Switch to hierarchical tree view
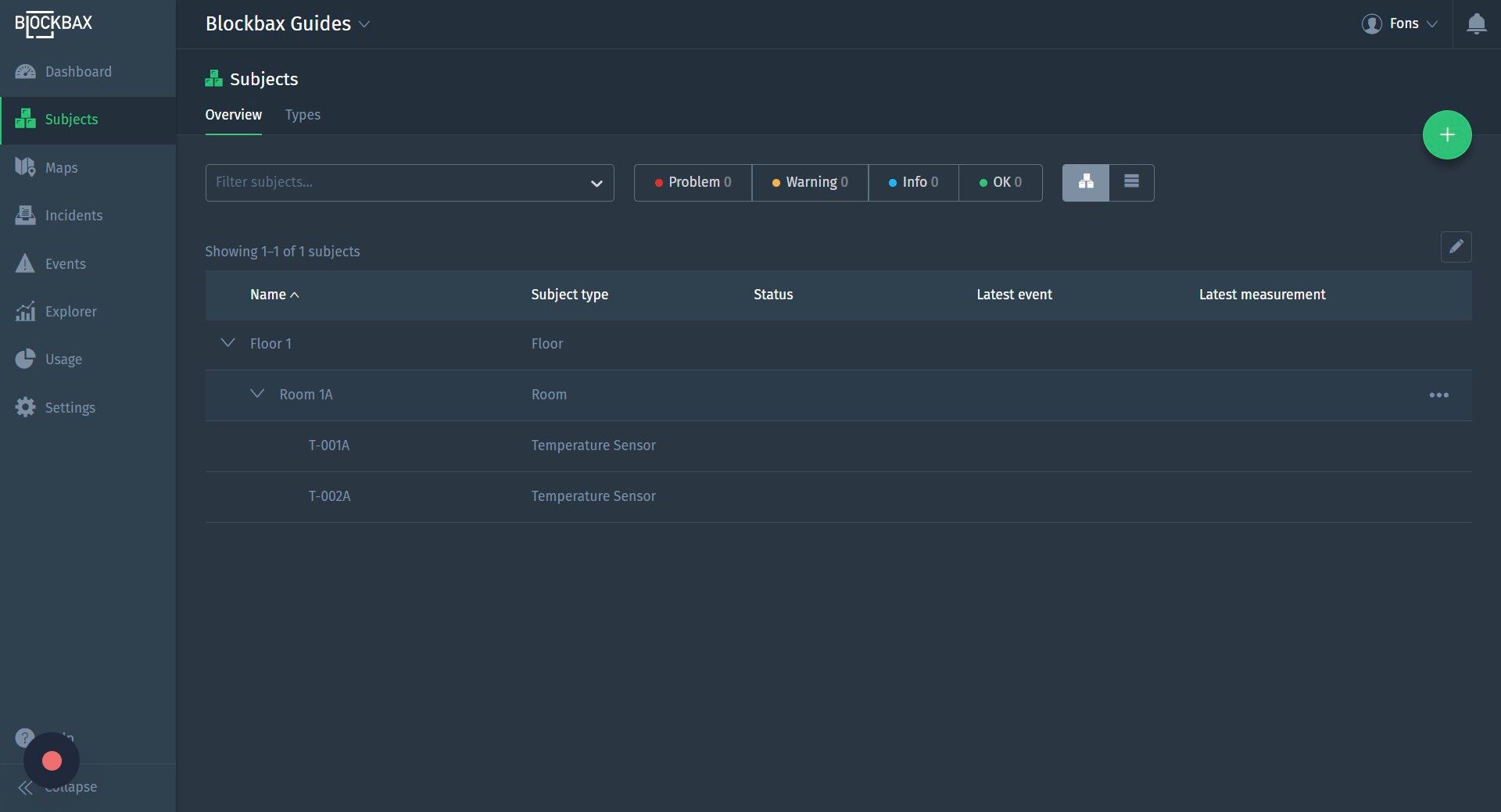Screen dimensions: 1501x812 point(1085,182)
